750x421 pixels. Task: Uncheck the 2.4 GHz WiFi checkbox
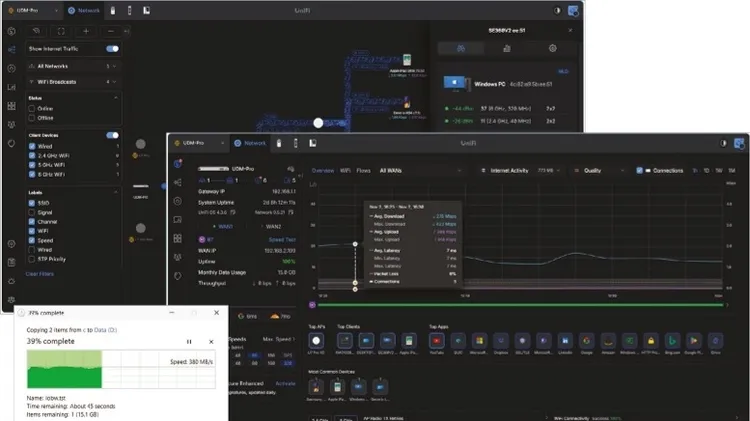tap(33, 156)
